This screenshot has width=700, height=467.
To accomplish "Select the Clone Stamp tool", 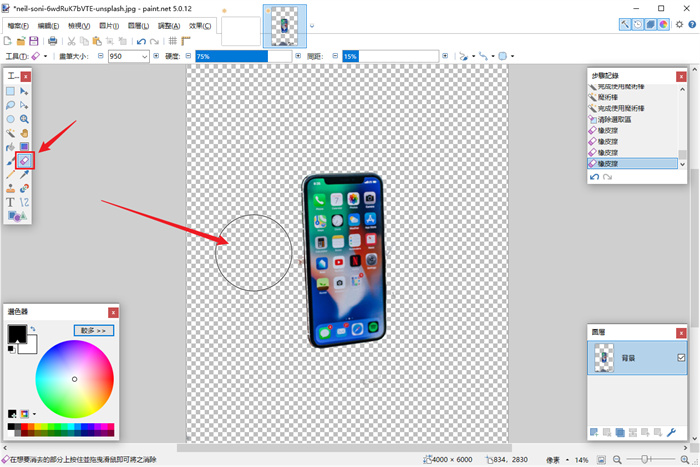I will coord(11,188).
